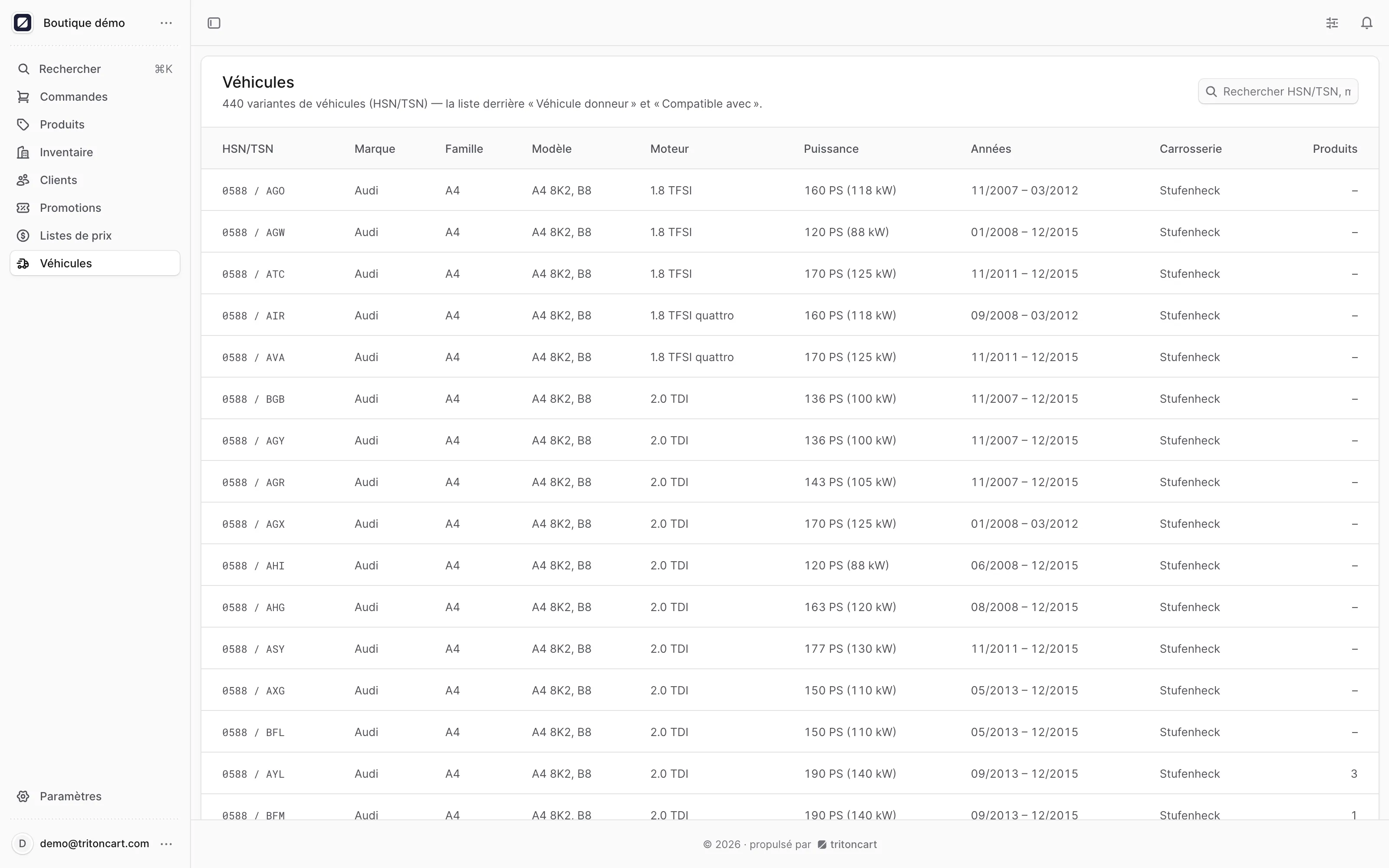Viewport: 1389px width, 868px height.
Task: Click the tritoncart logo in footer
Action: [822, 845]
